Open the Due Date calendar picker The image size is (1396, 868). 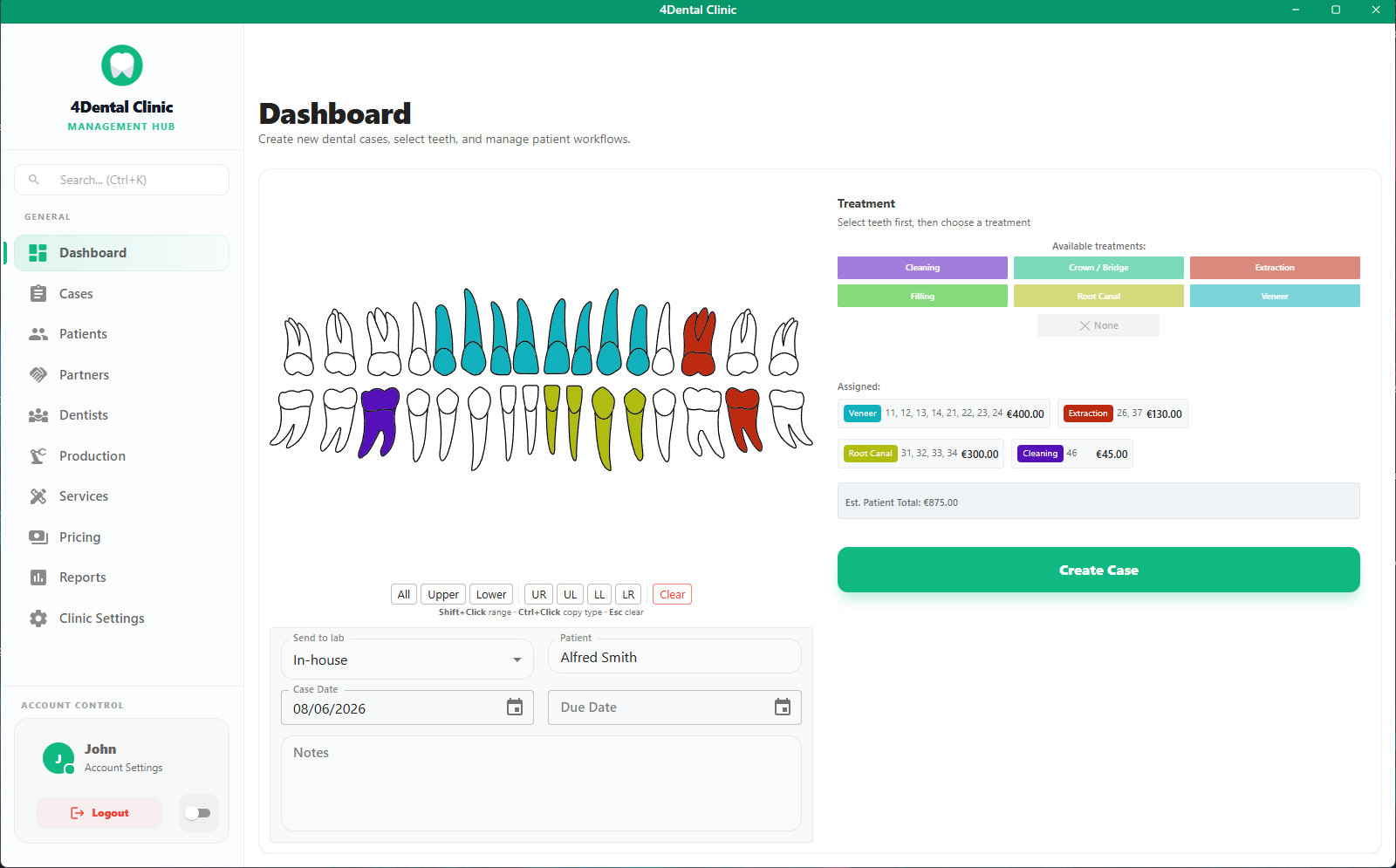click(x=783, y=707)
